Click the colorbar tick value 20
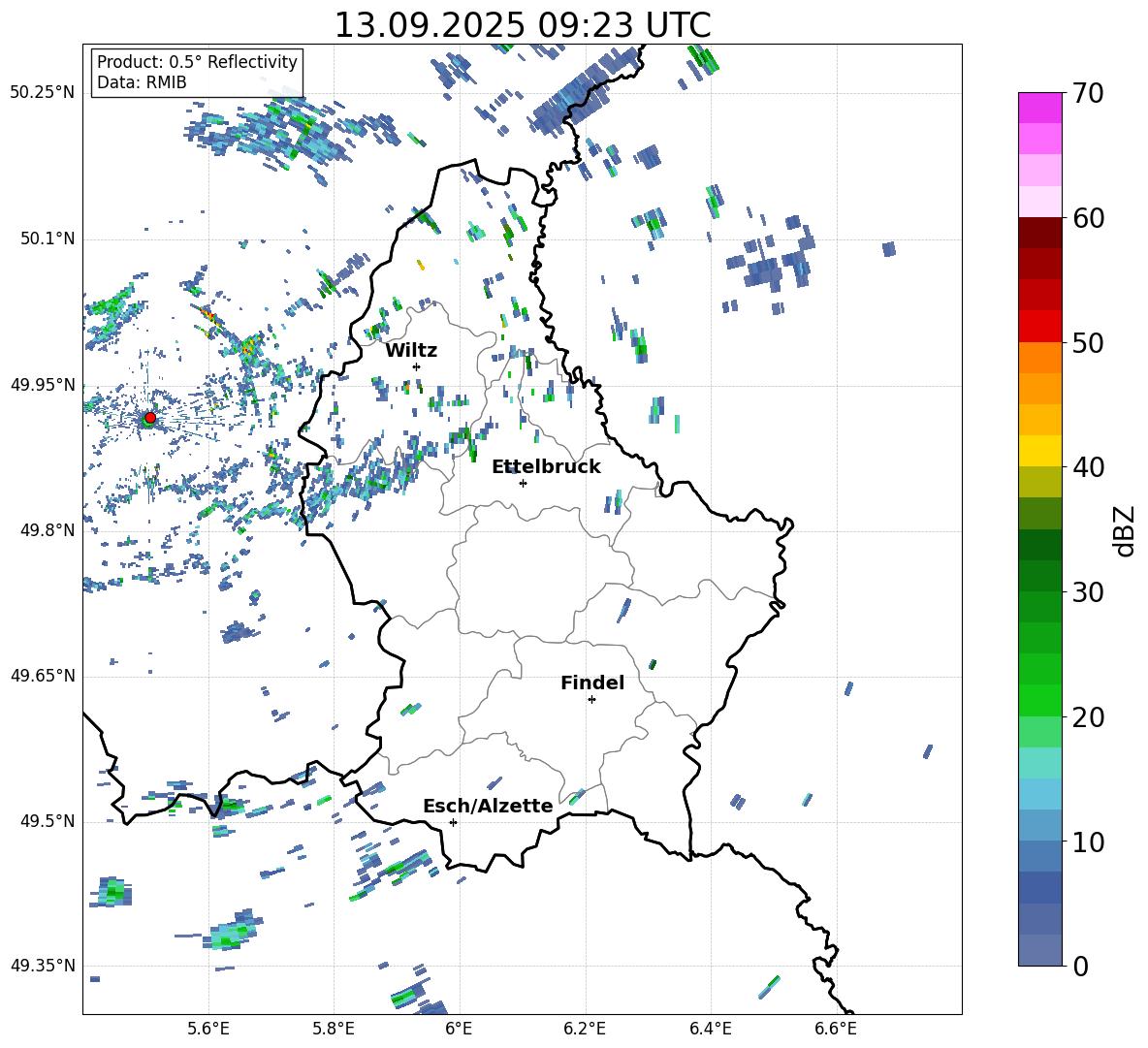The width and height of the screenshot is (1148, 1048). (x=1088, y=717)
